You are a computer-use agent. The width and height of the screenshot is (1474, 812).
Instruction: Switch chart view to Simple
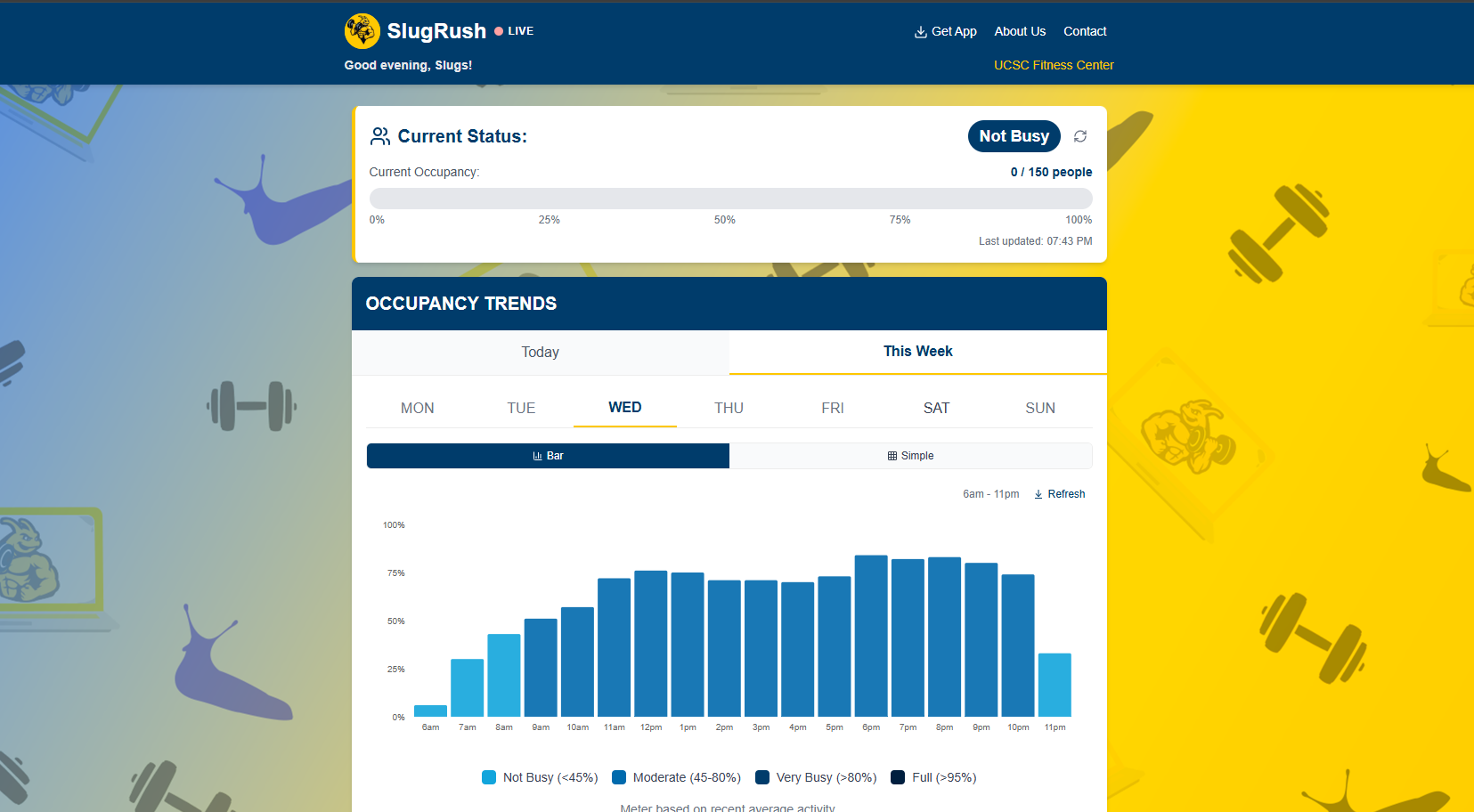pos(911,456)
